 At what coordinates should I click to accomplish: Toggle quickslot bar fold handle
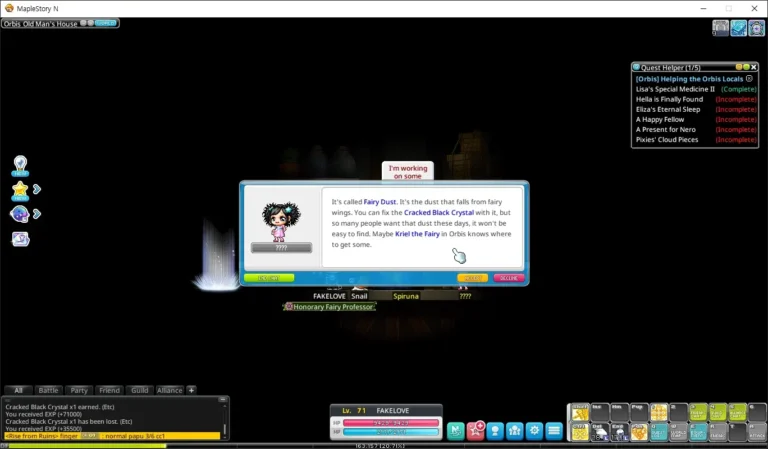point(568,422)
